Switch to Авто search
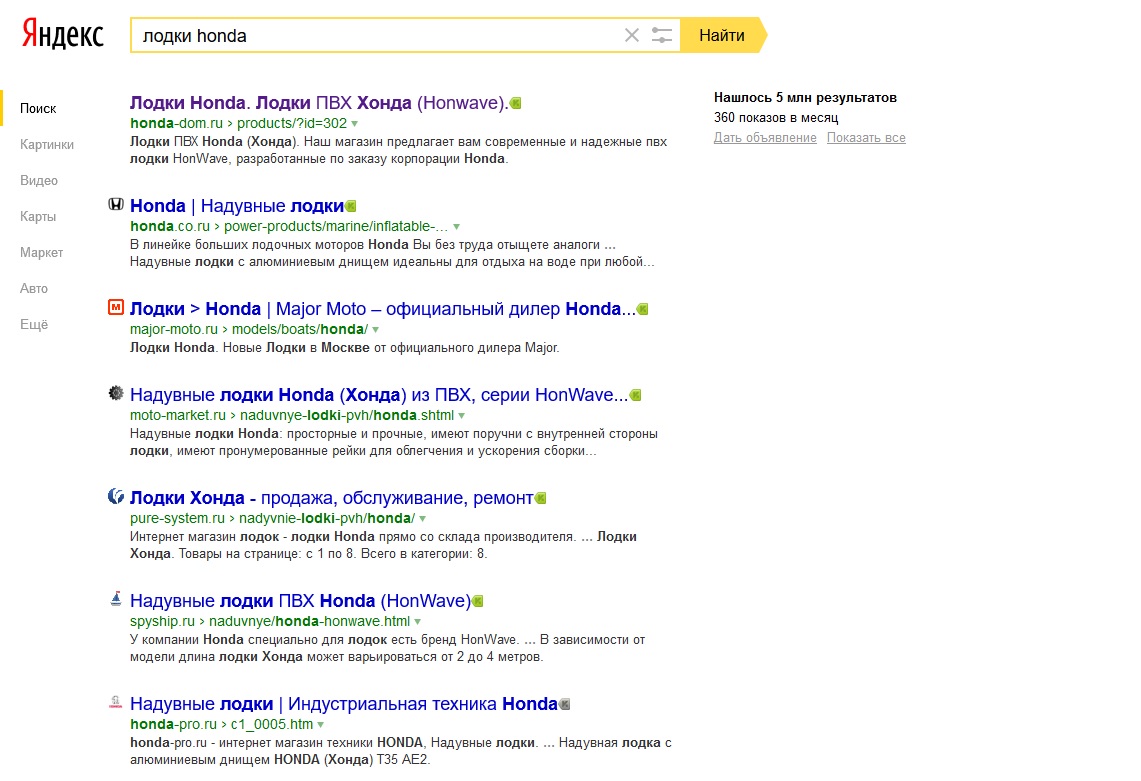 (x=33, y=289)
